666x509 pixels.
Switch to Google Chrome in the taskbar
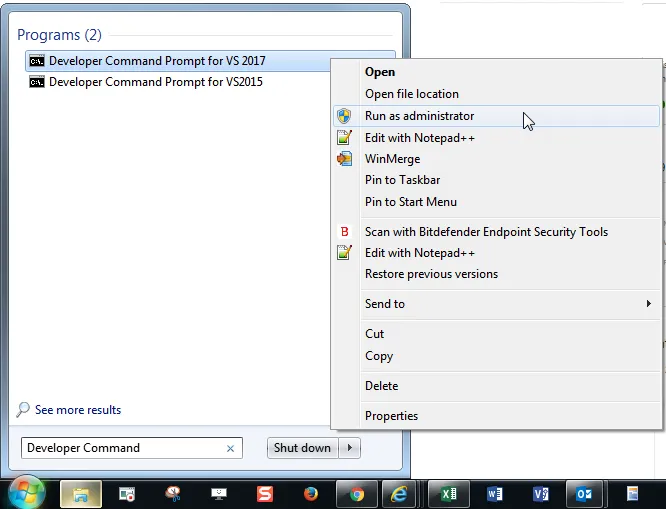click(357, 494)
